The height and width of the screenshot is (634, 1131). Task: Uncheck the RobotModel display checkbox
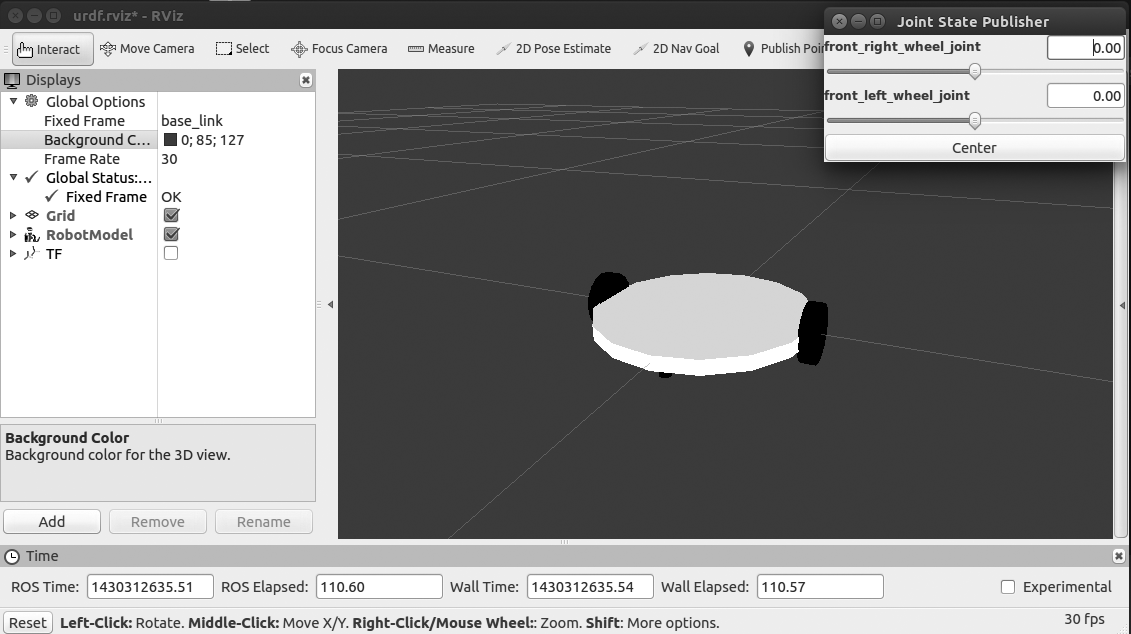point(171,234)
